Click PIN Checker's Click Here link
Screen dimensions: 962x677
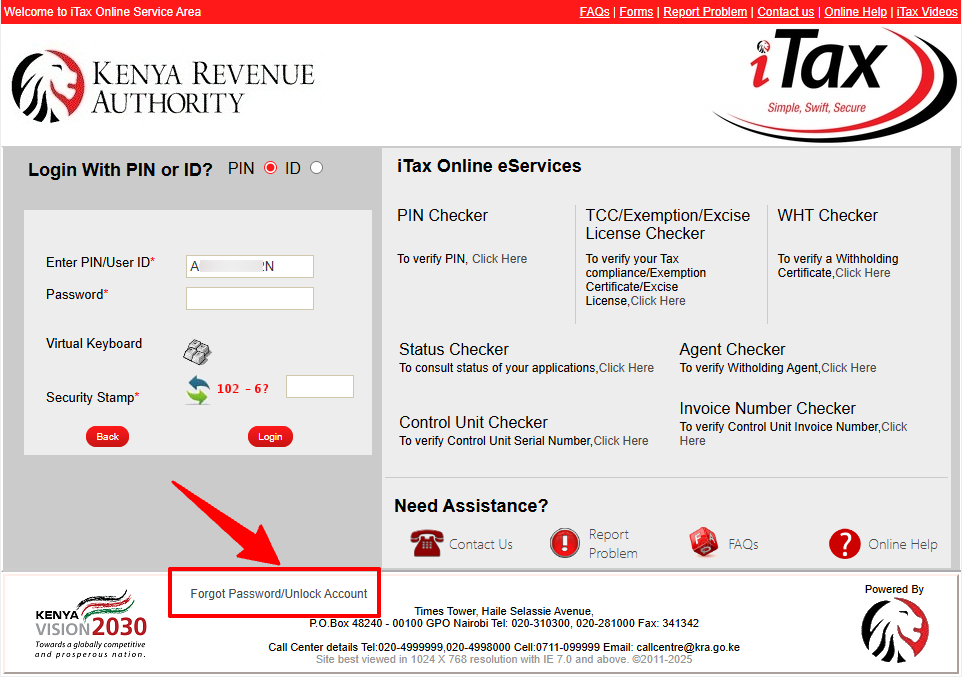(499, 259)
